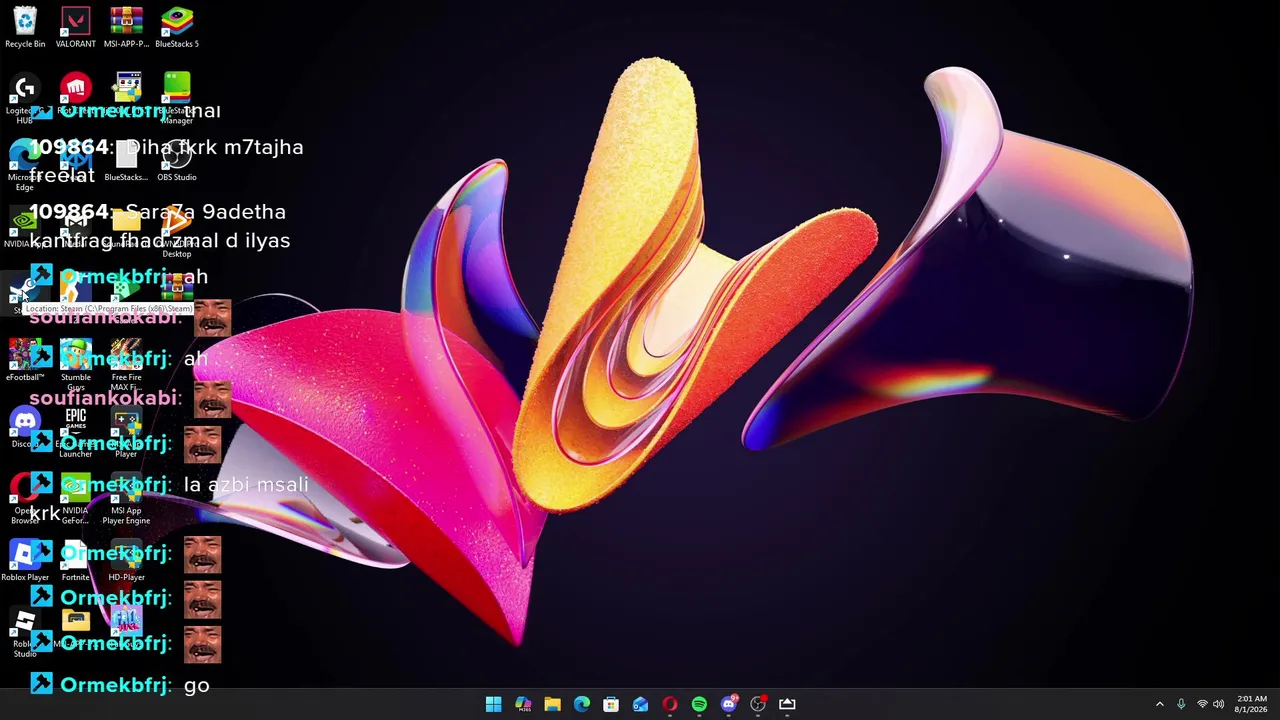Open BlueStacks 5 desktop shortcut
Image resolution: width=1280 pixels, height=720 pixels.
coord(177,27)
